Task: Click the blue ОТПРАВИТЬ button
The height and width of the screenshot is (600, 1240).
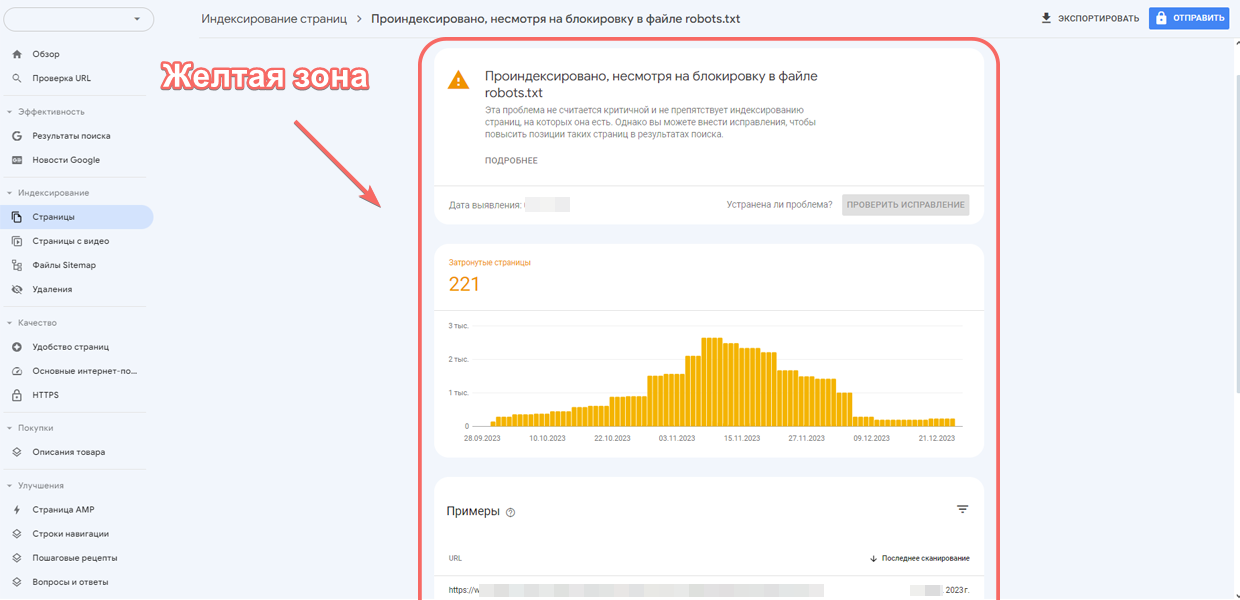Action: [x=1189, y=18]
